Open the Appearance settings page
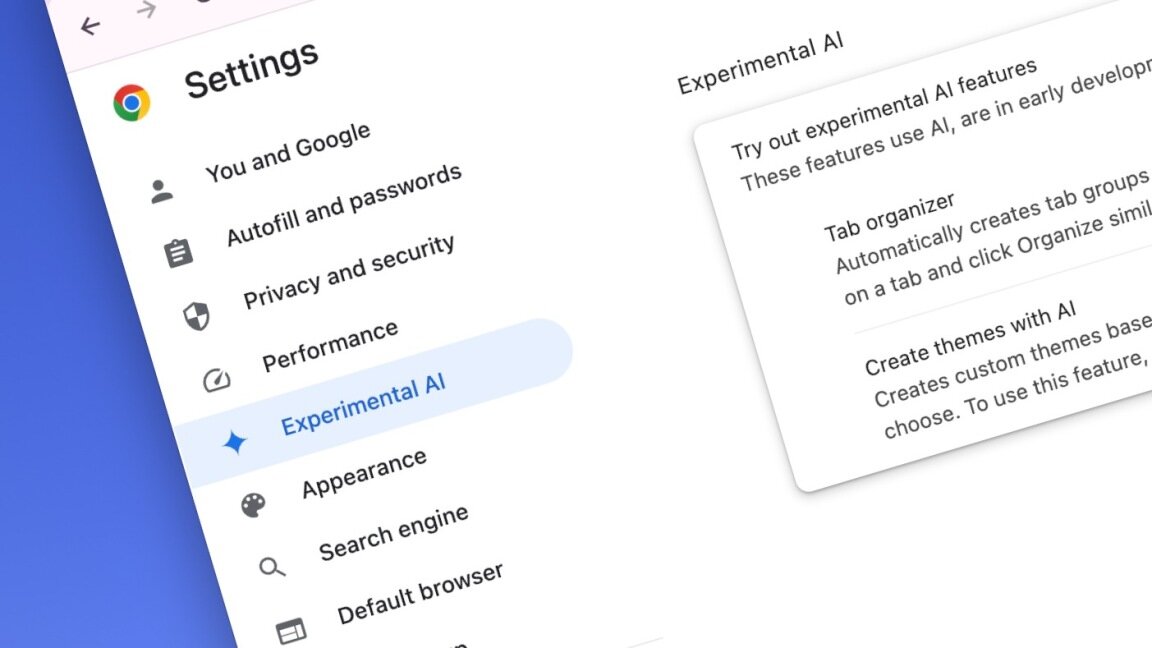This screenshot has width=1152, height=648. 364,474
